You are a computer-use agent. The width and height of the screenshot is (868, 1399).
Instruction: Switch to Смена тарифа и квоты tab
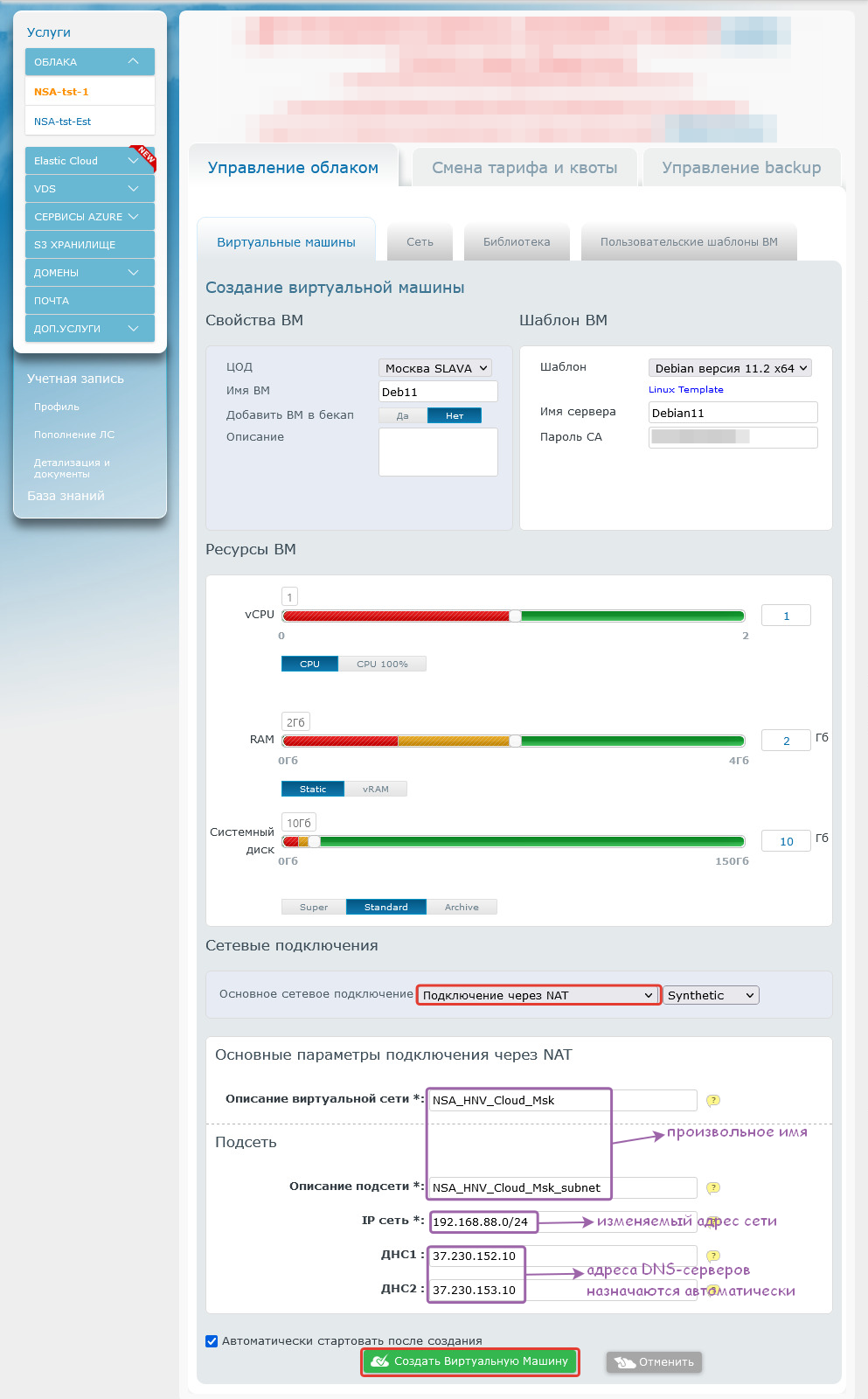pos(524,168)
